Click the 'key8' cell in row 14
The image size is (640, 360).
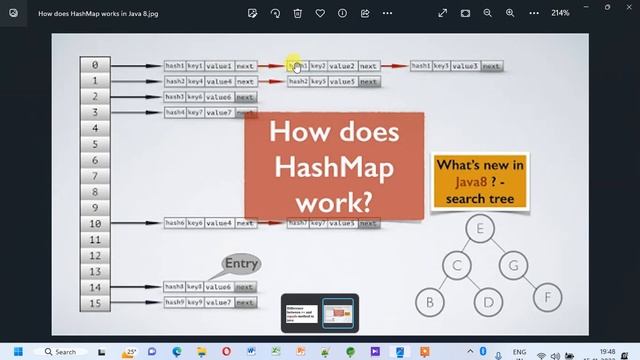[195, 287]
